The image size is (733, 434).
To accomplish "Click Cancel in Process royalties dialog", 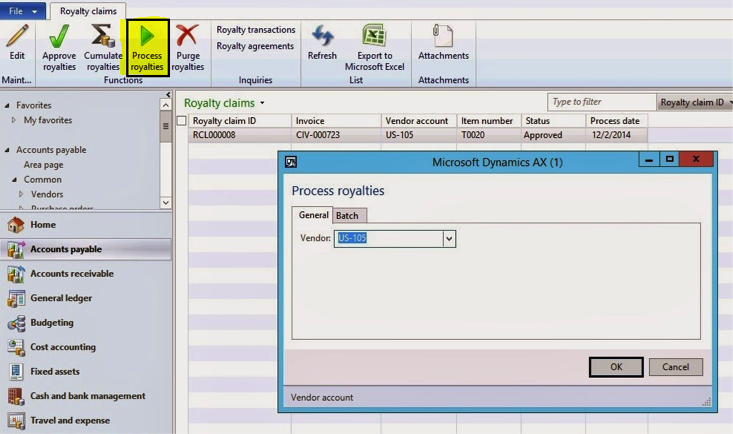I will click(x=676, y=367).
